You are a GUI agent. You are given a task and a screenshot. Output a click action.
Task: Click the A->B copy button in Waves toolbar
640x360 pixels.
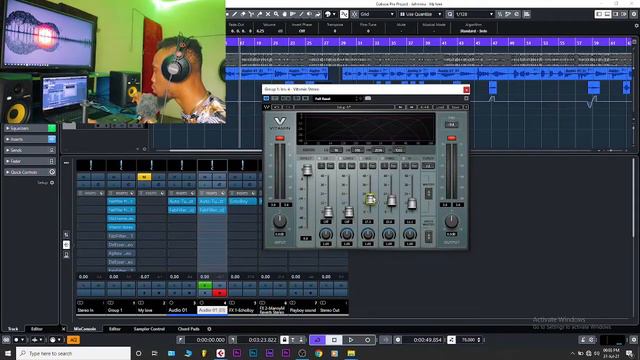(x=424, y=107)
